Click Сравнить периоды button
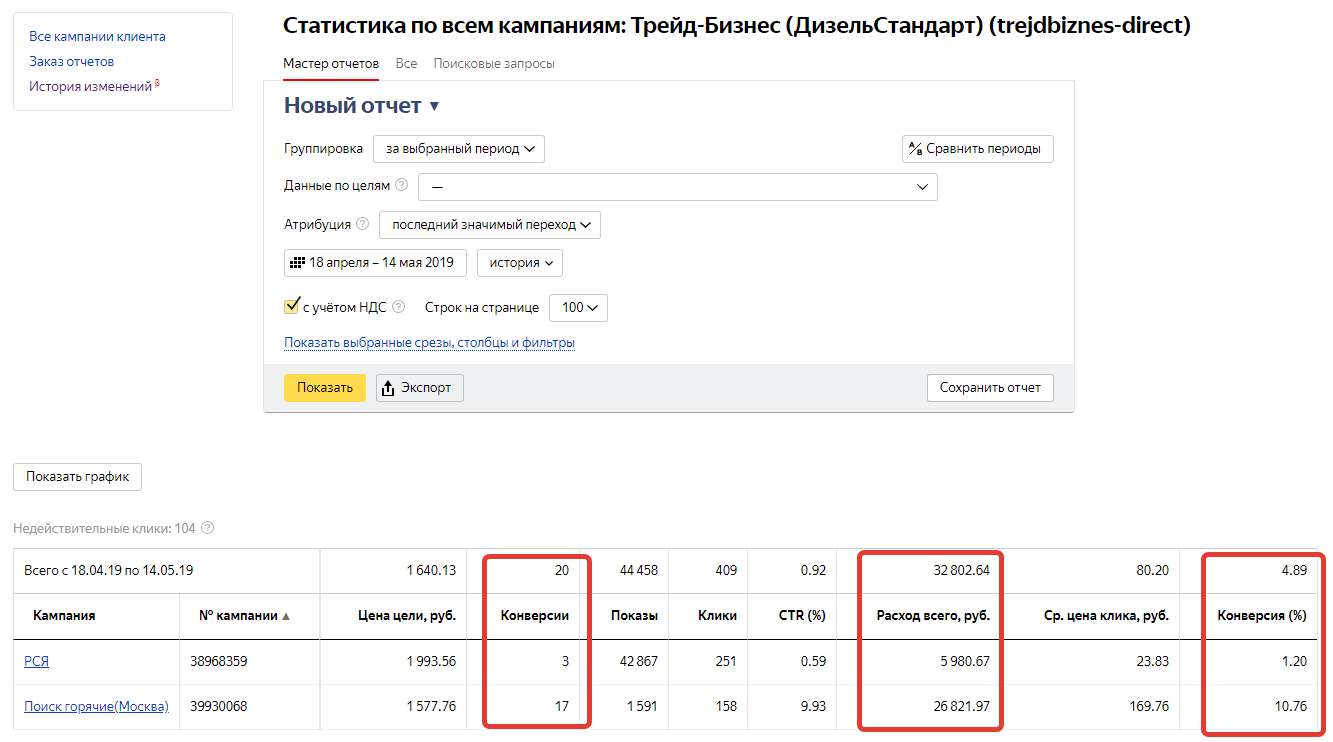 [978, 149]
